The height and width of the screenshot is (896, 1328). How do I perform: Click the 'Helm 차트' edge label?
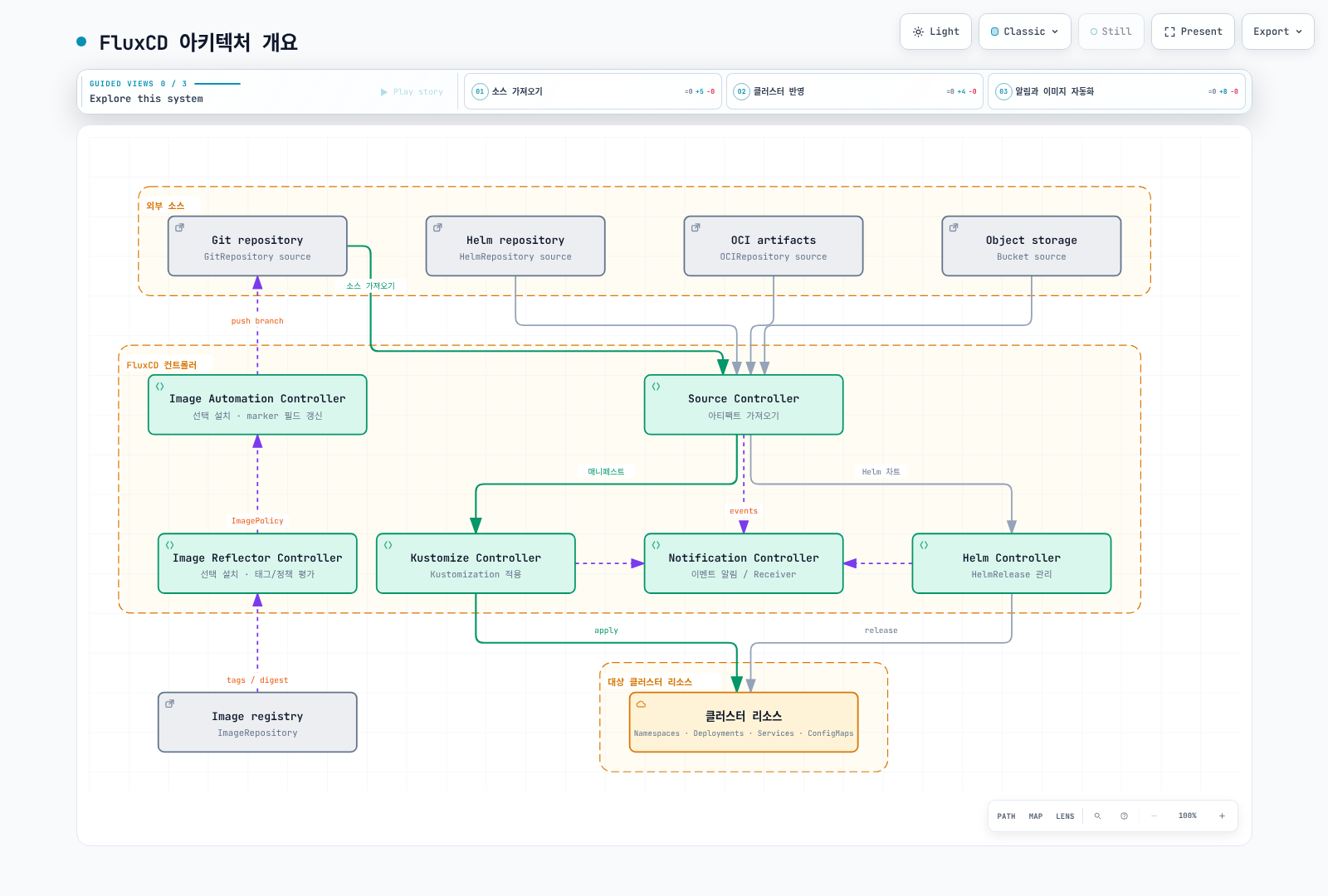coord(881,472)
